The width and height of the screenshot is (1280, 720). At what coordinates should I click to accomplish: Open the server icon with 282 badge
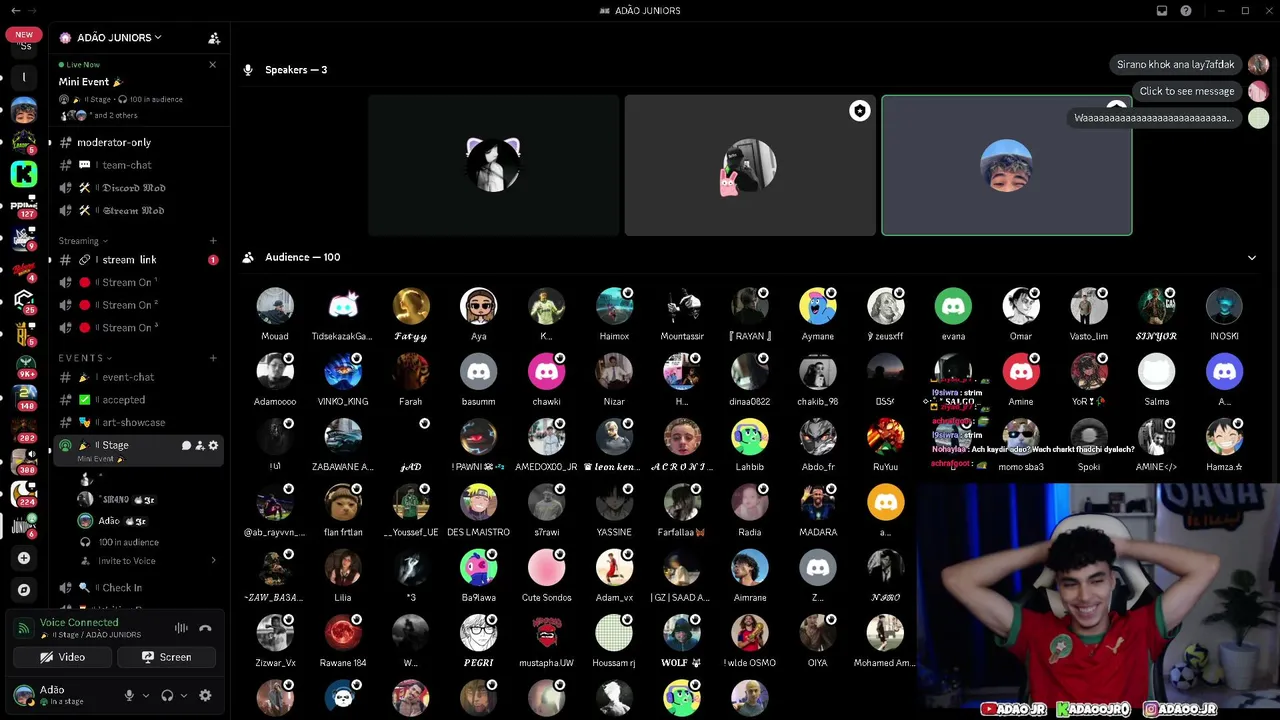(24, 429)
